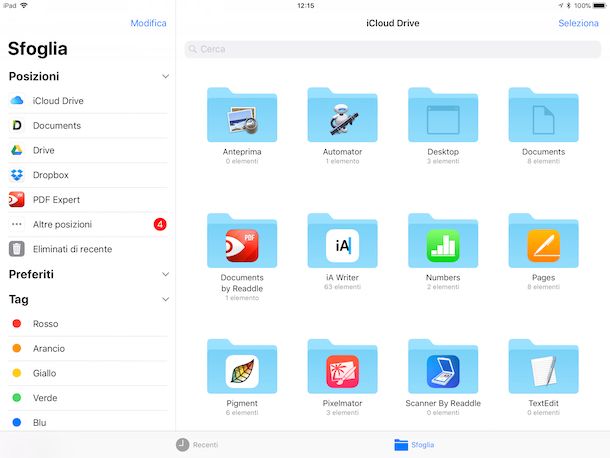Screen dimensions: 610x458
Task: Open the iA Writer folder
Action: pos(342,240)
